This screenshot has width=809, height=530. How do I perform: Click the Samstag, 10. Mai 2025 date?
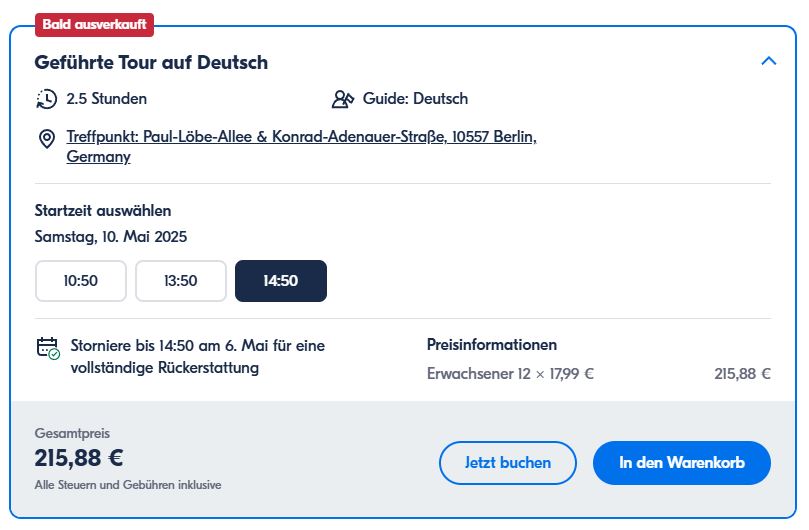click(x=111, y=237)
